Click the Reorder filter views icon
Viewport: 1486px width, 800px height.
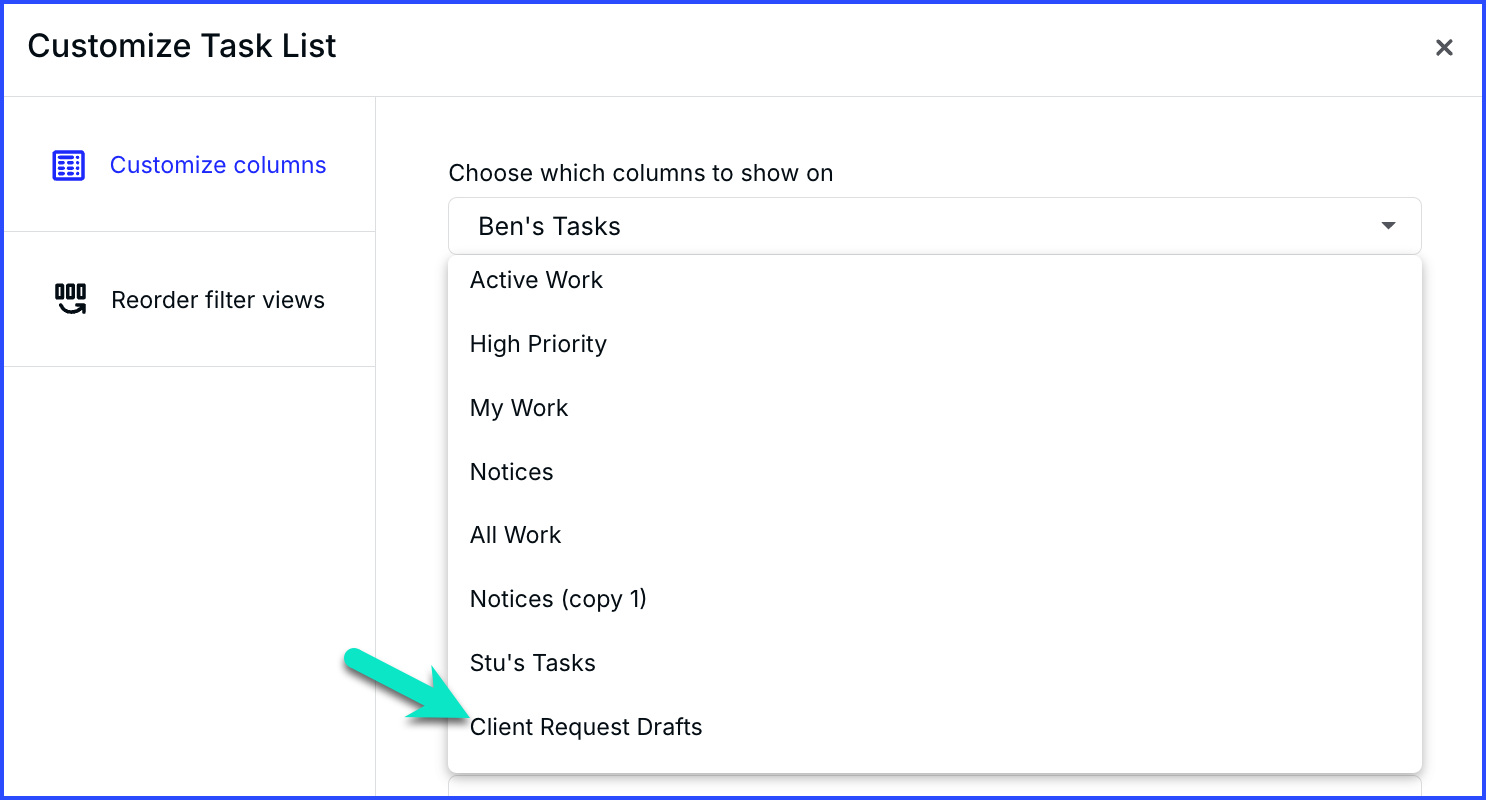click(x=70, y=299)
